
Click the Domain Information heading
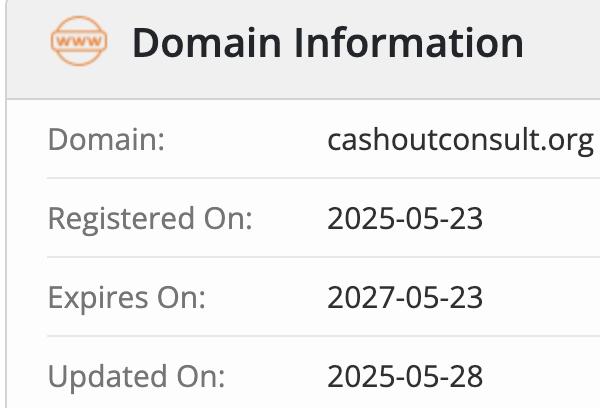pyautogui.click(x=328, y=43)
